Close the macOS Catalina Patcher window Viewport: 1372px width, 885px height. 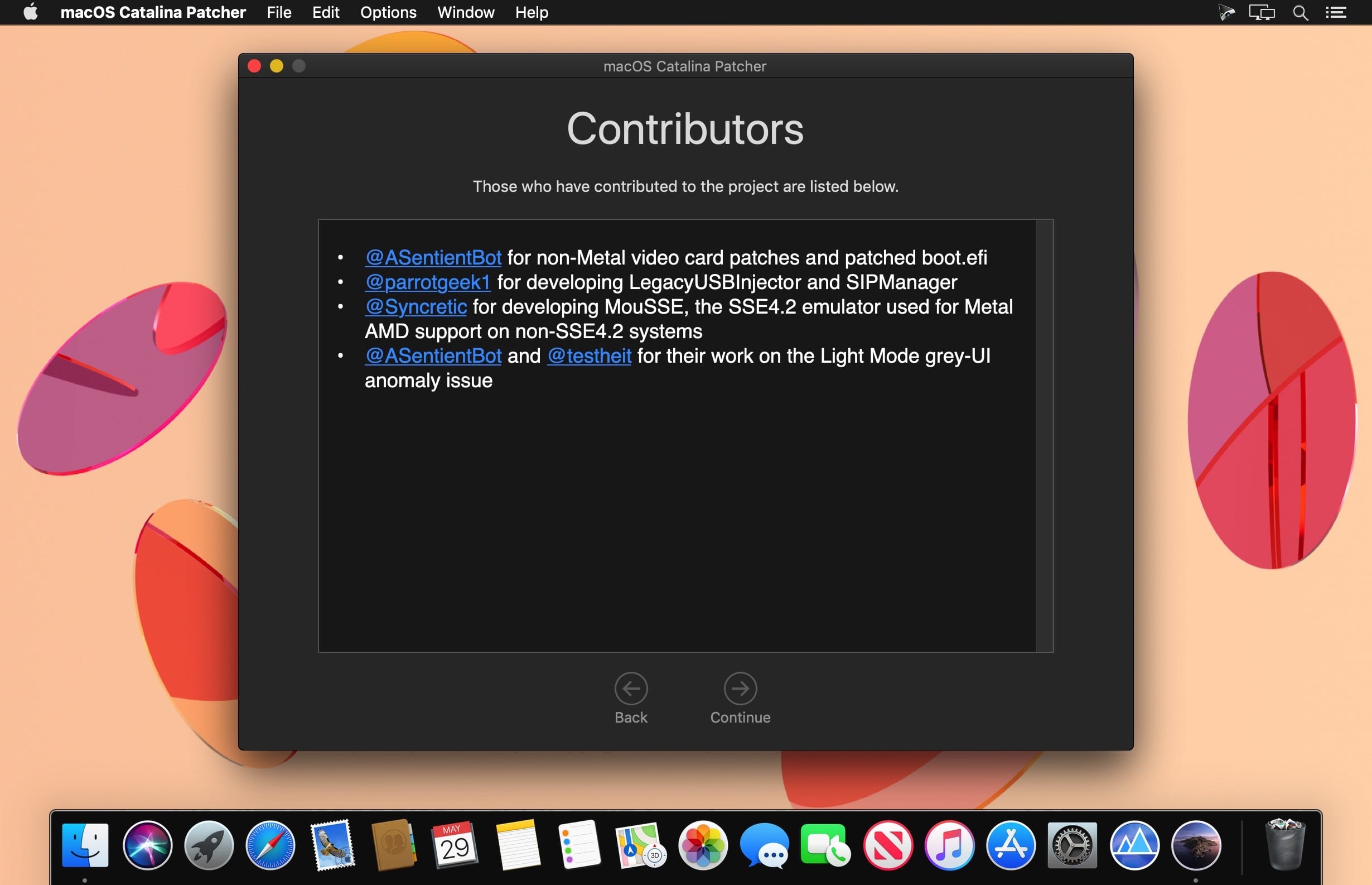coord(254,66)
